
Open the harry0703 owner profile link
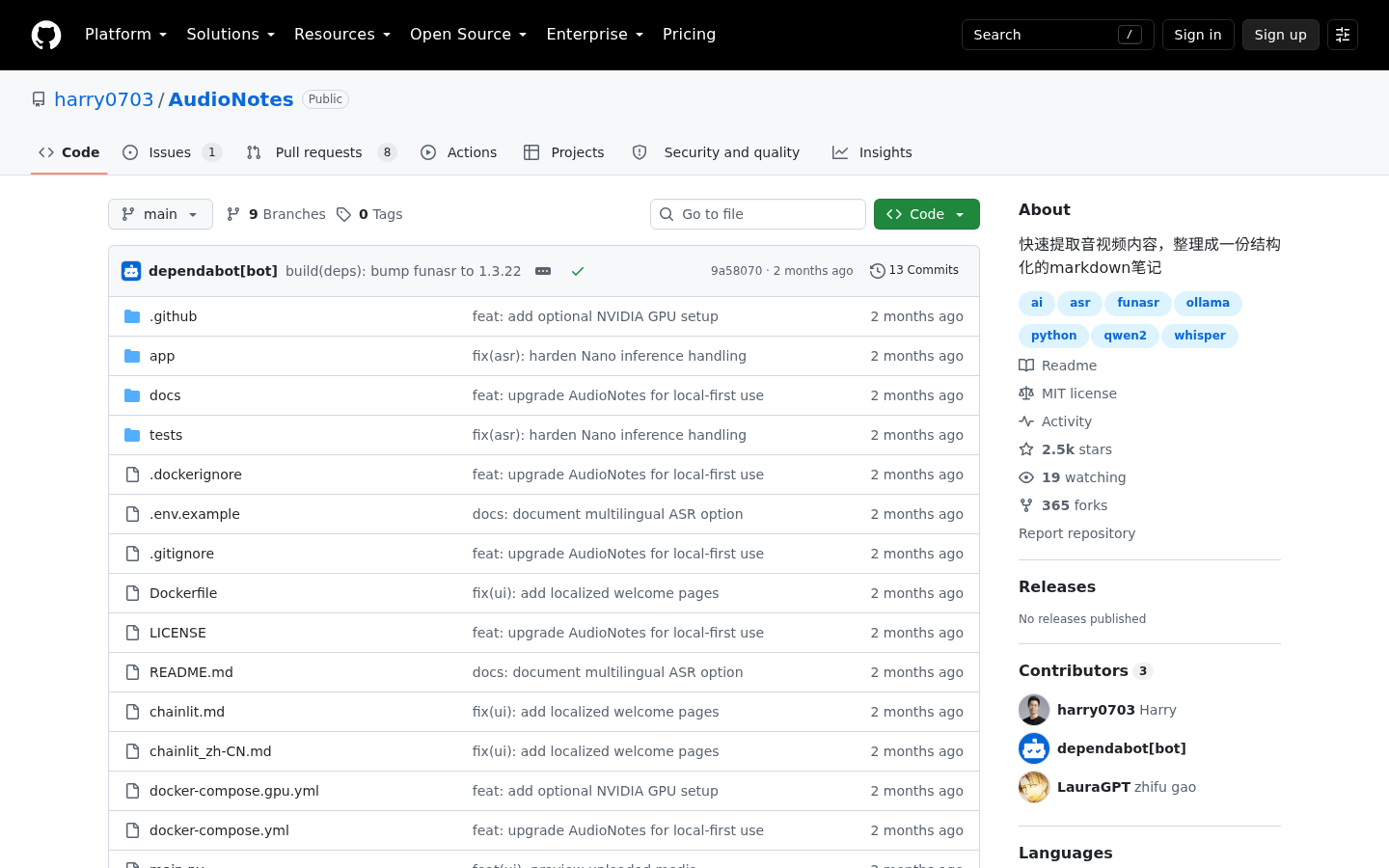pyautogui.click(x=104, y=99)
